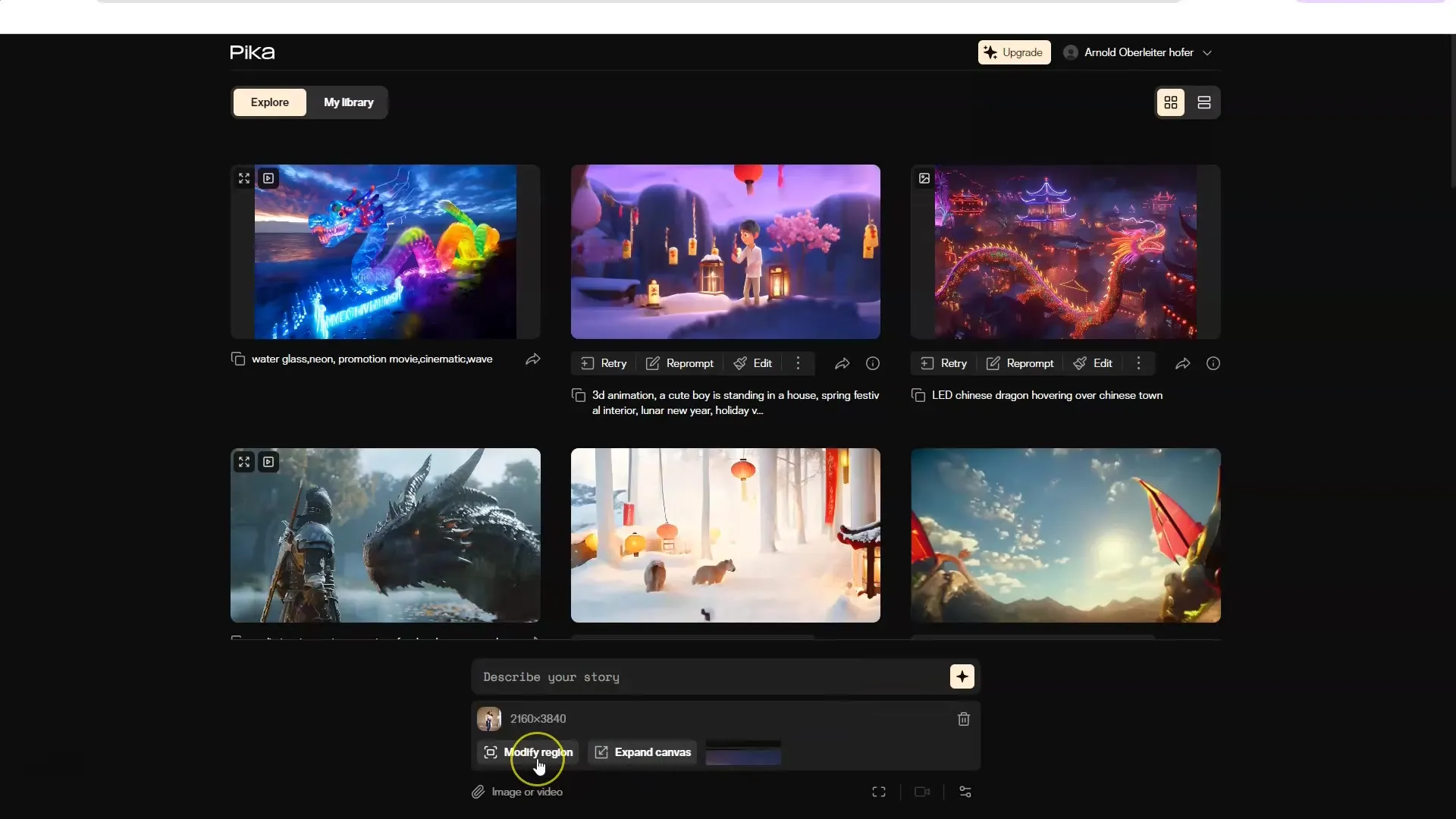Switch to list view layout

coord(1204,102)
